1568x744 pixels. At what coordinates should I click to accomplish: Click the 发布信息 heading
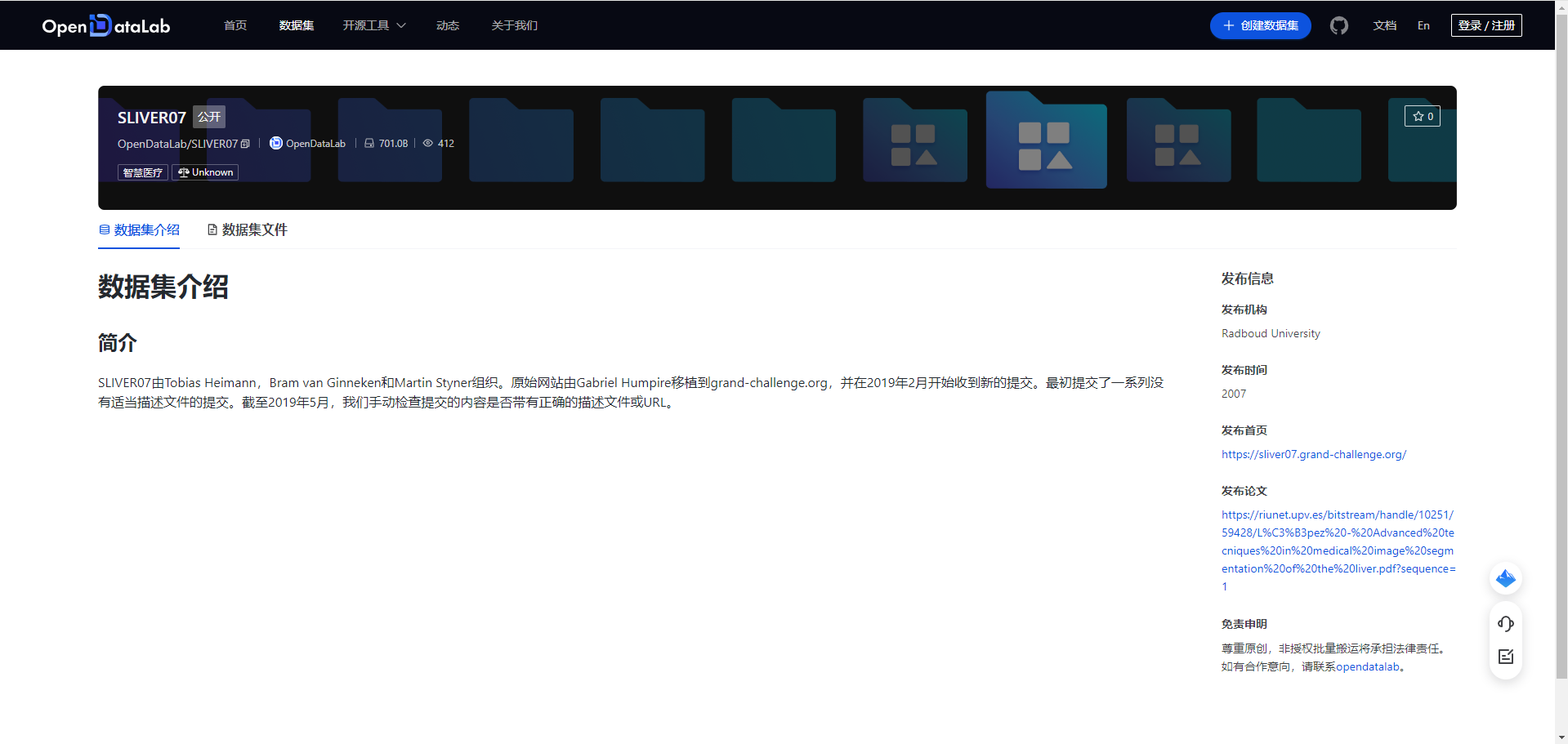1248,278
